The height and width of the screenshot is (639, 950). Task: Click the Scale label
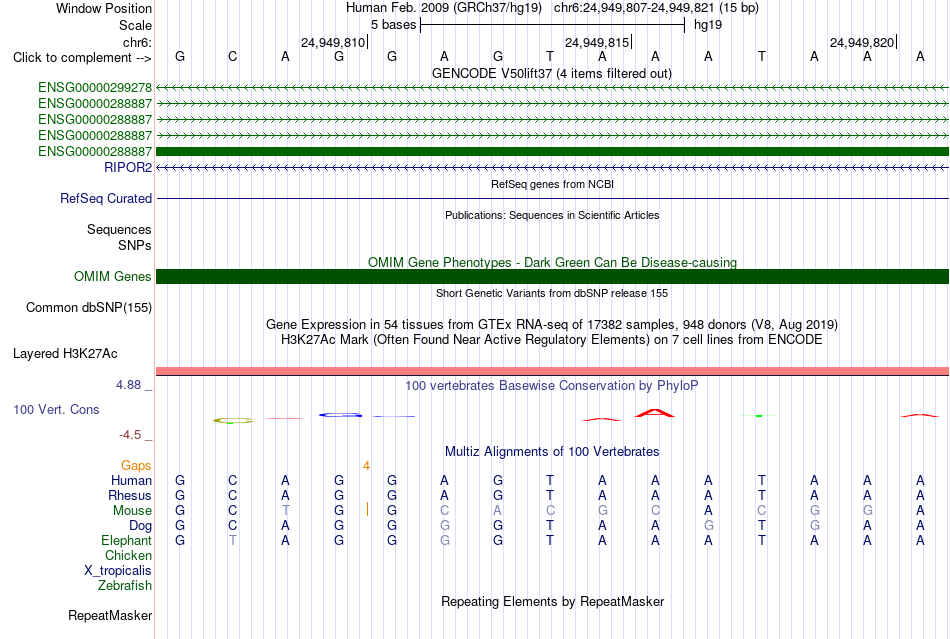pos(135,26)
